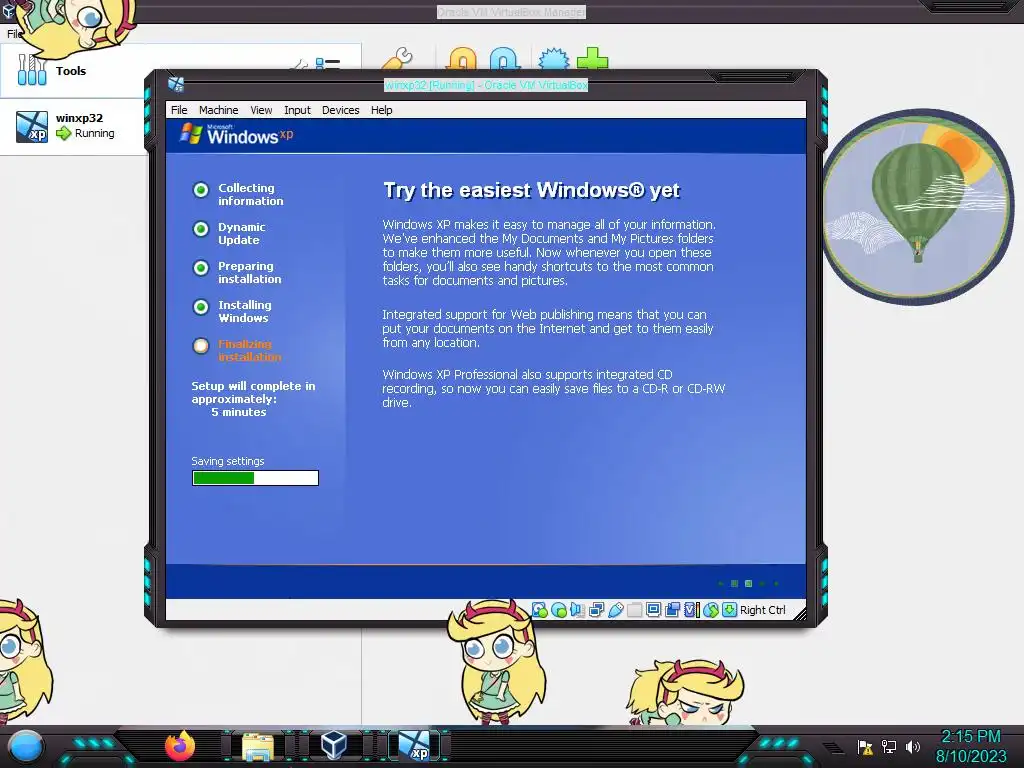Click the Action Center flag tray icon
Screen dimensions: 1024x768
(x=865, y=747)
